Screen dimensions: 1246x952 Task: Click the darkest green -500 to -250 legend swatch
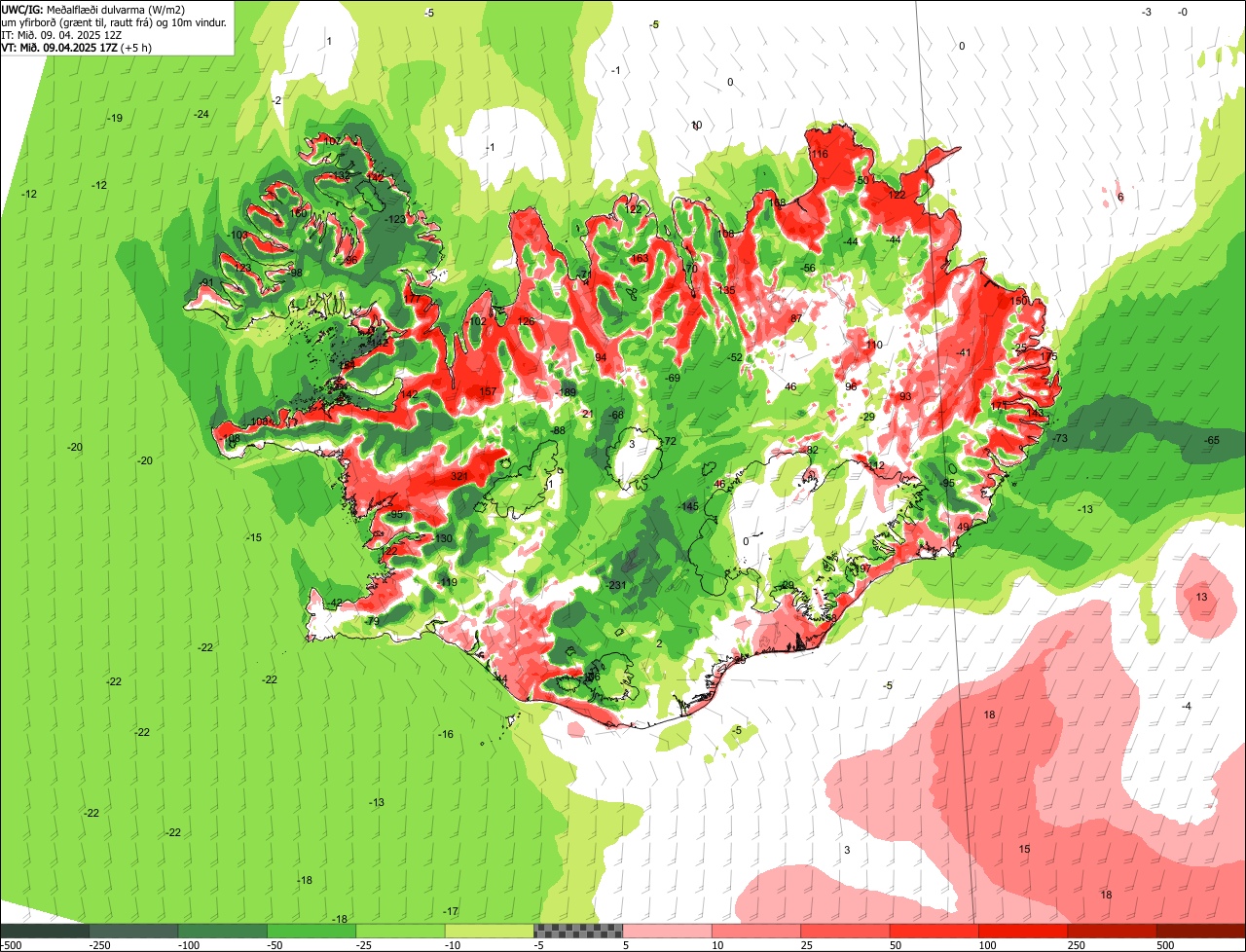coord(45,932)
